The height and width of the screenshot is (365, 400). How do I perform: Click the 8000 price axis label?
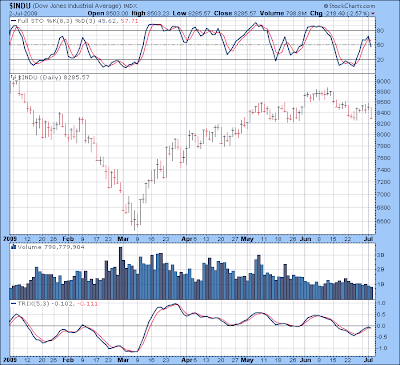click(x=383, y=135)
